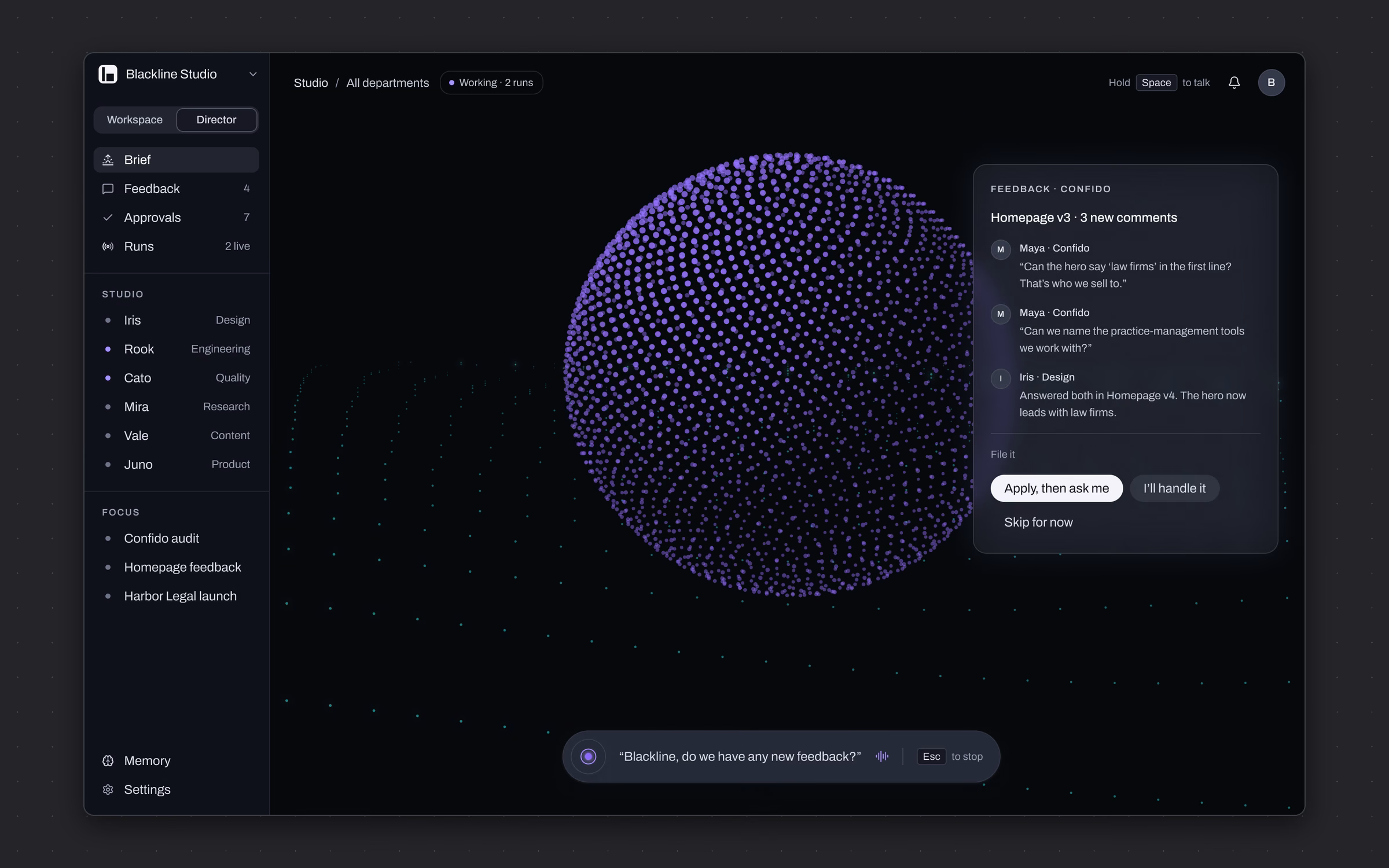Click the purple voice recording orb

tap(588, 756)
